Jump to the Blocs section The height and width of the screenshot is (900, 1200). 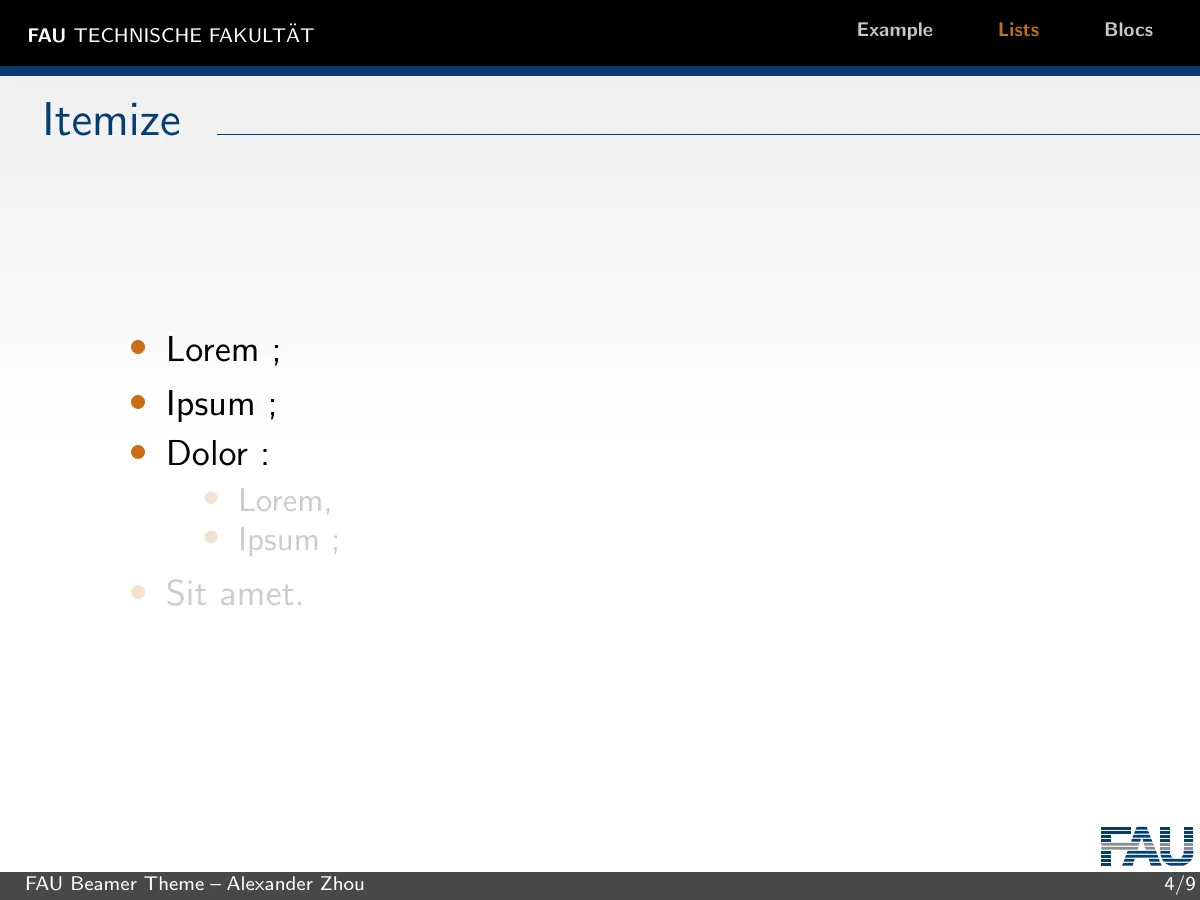click(x=1128, y=30)
